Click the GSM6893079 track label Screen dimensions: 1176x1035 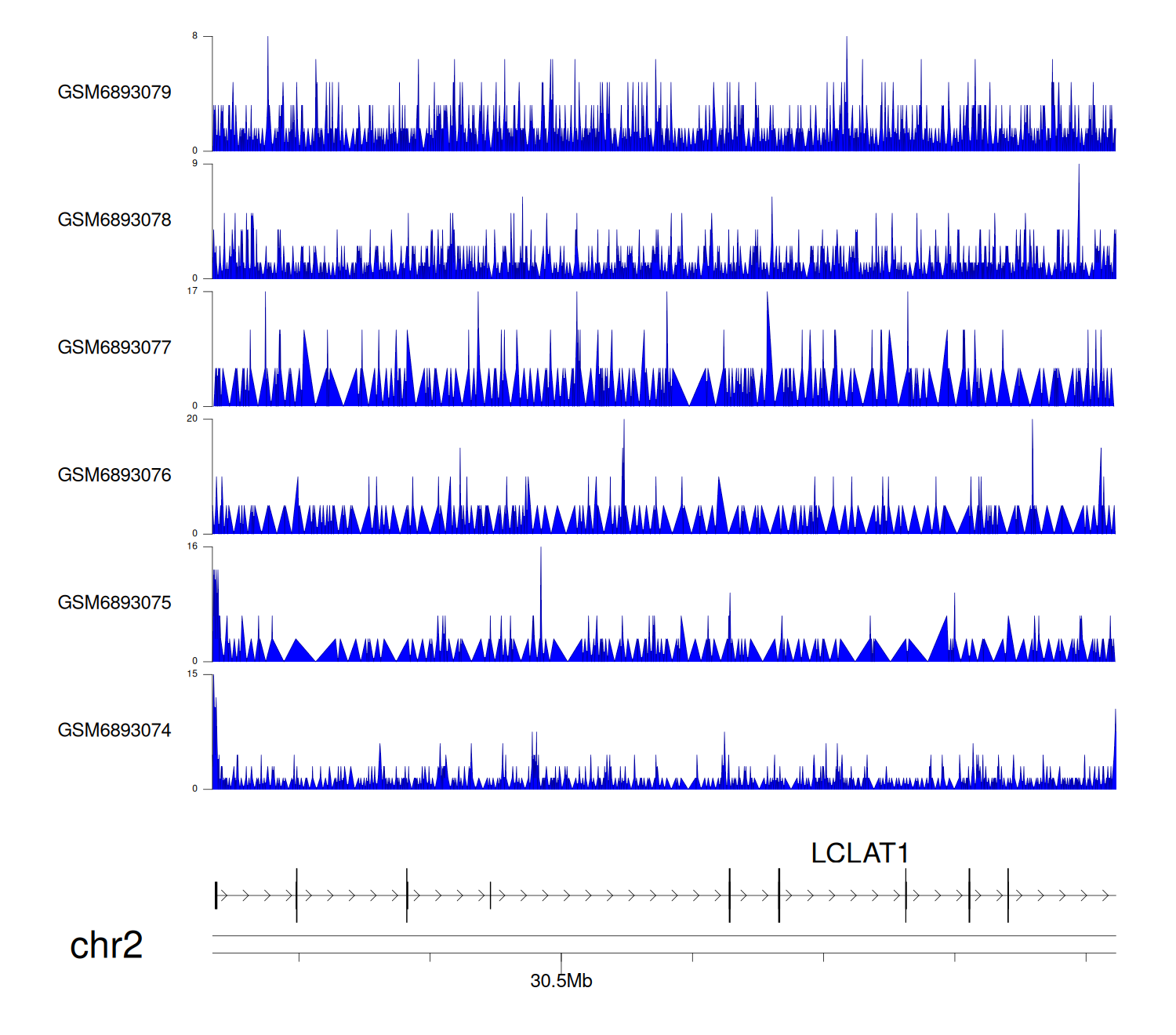[x=114, y=93]
